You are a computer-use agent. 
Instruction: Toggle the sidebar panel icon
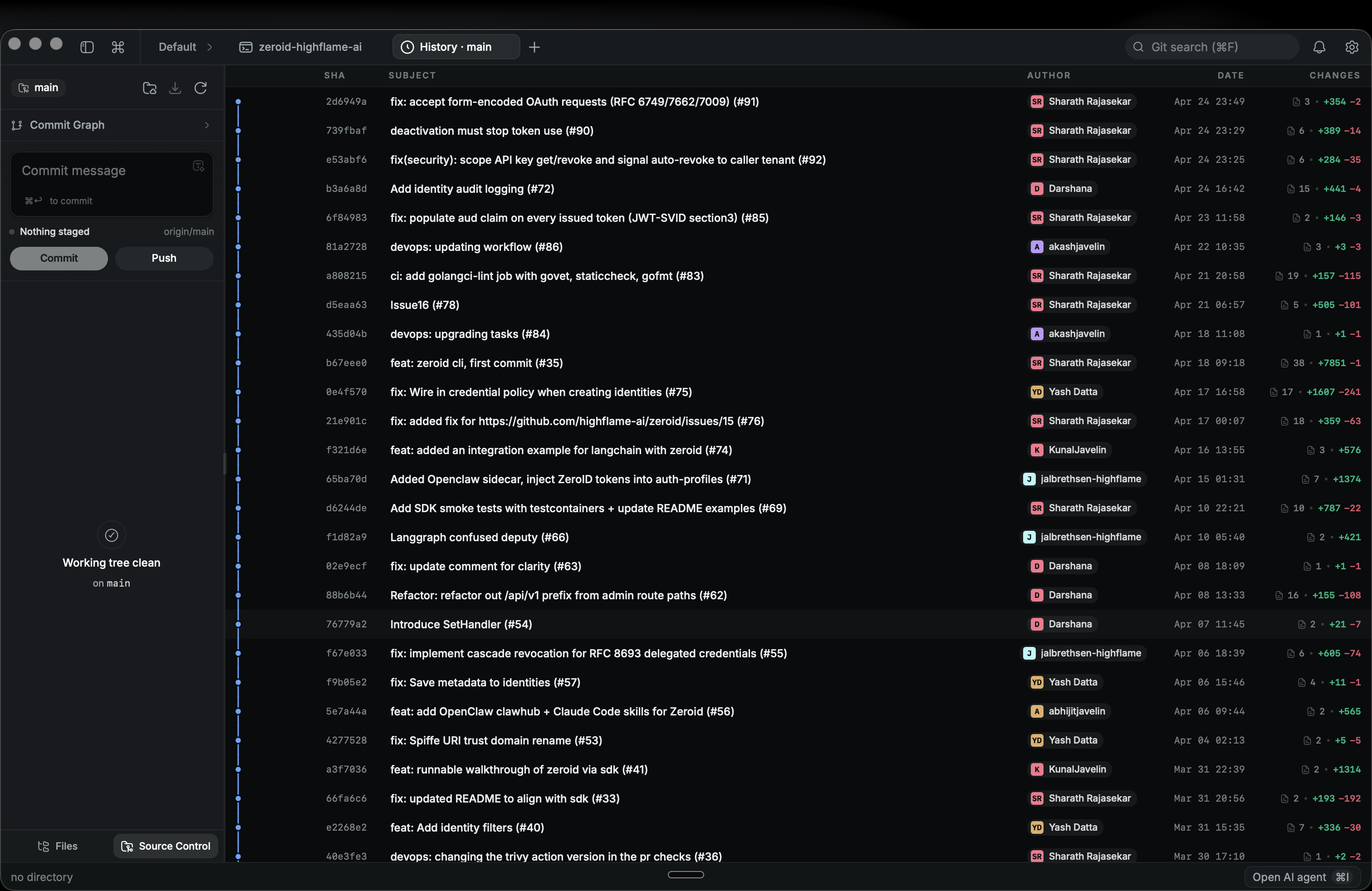[87, 47]
